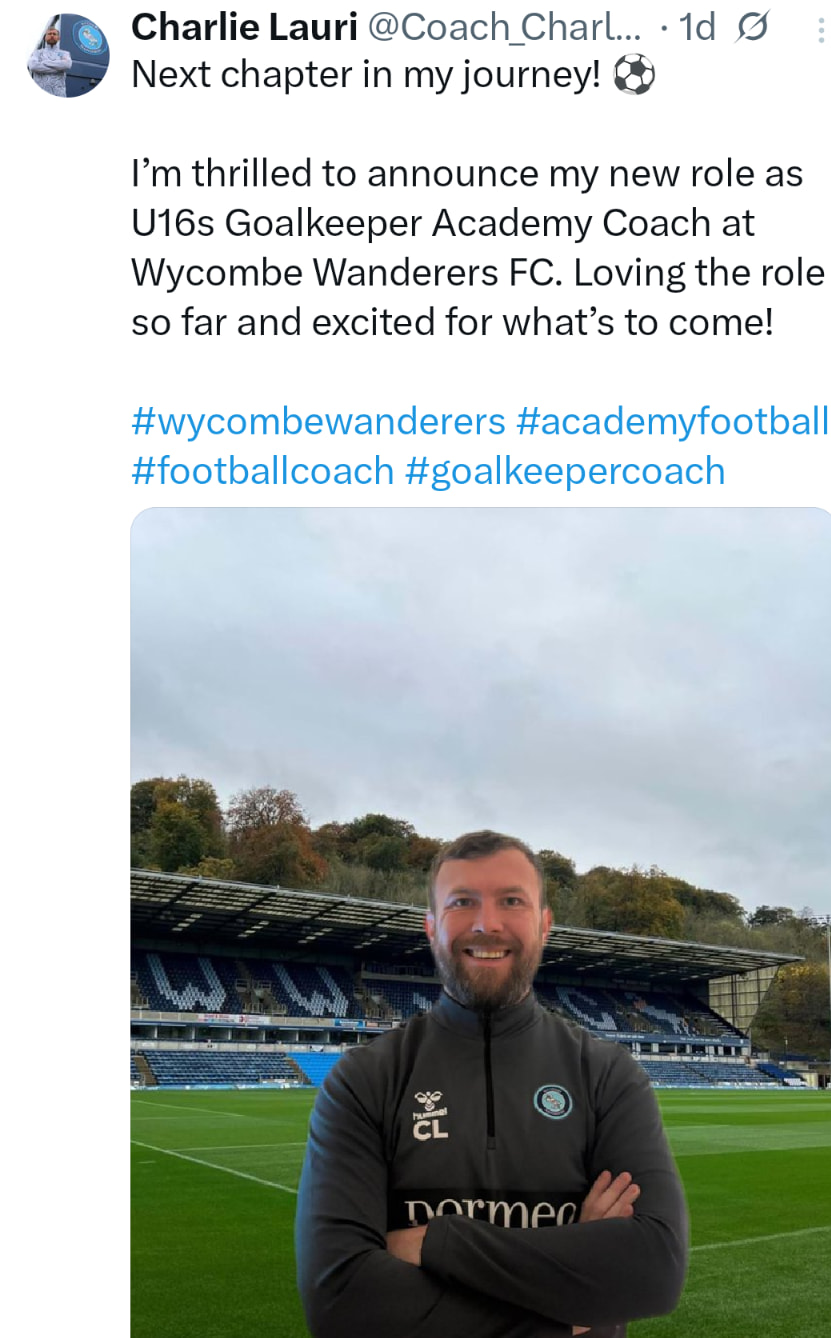
Task: Open the #academyfootball hashtag
Action: pyautogui.click(x=672, y=421)
